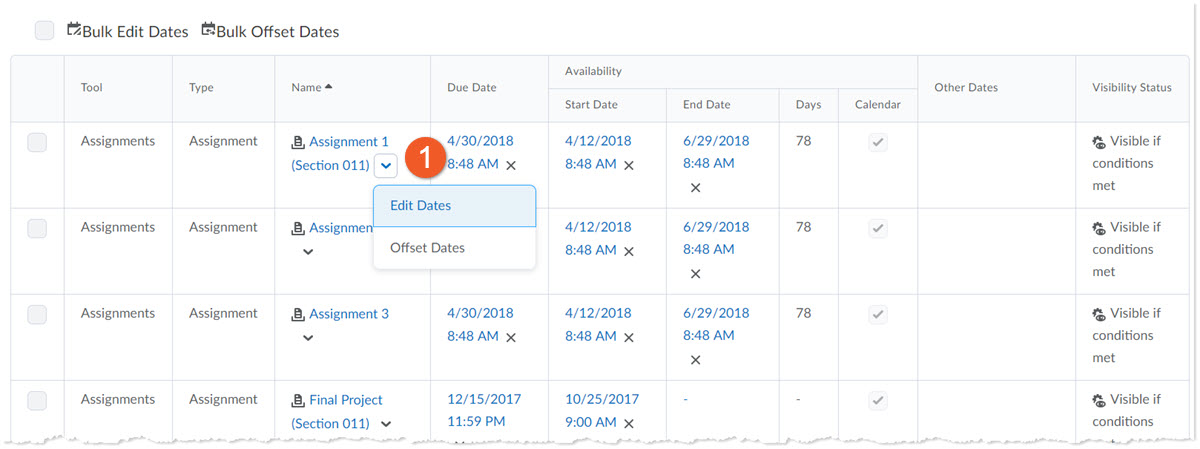The image size is (1200, 449).
Task: Toggle Assignment 3 calendar checkbox
Action: click(x=877, y=314)
